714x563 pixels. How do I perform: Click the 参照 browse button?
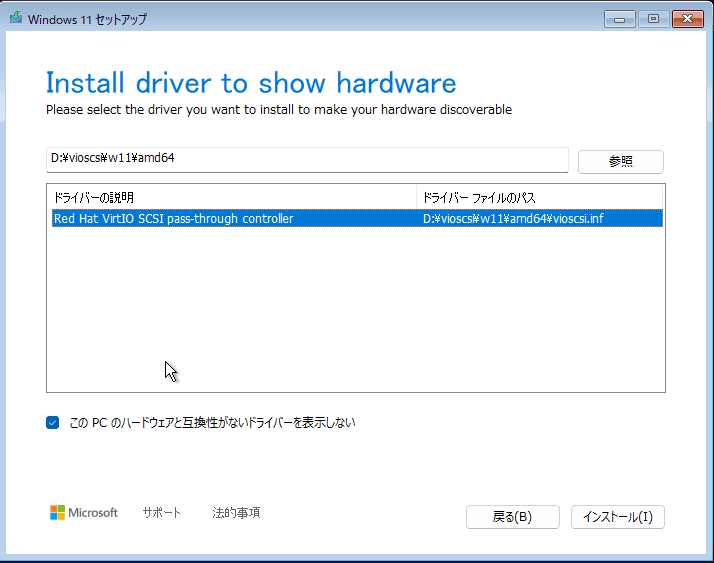[621, 162]
